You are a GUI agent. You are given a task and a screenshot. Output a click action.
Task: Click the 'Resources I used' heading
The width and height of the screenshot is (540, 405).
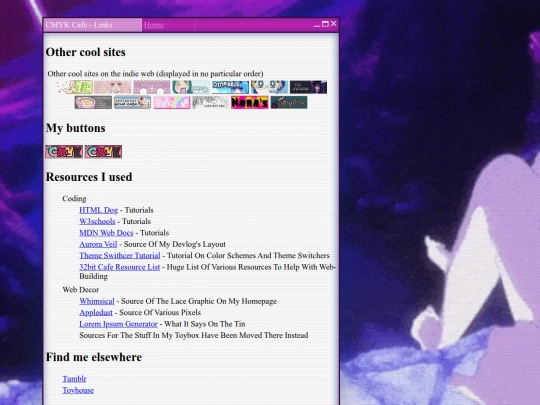click(x=89, y=177)
